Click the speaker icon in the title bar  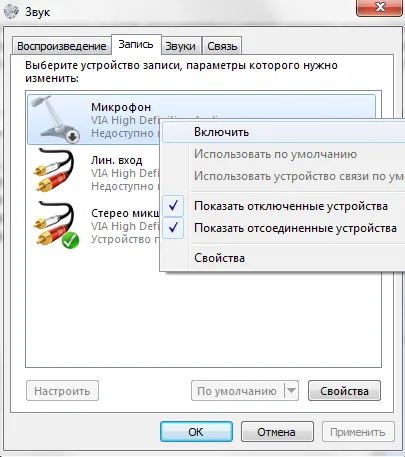tap(12, 12)
